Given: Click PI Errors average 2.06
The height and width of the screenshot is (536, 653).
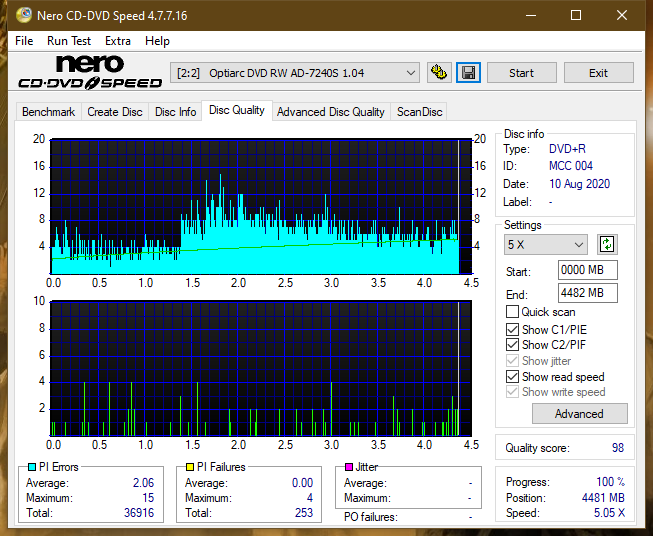Looking at the screenshot, I should tap(143, 483).
